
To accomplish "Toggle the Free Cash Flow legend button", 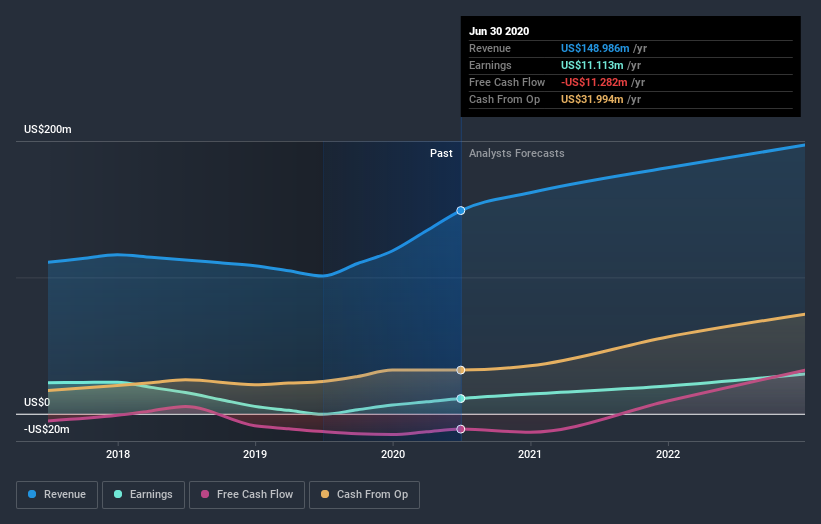I will [x=247, y=495].
